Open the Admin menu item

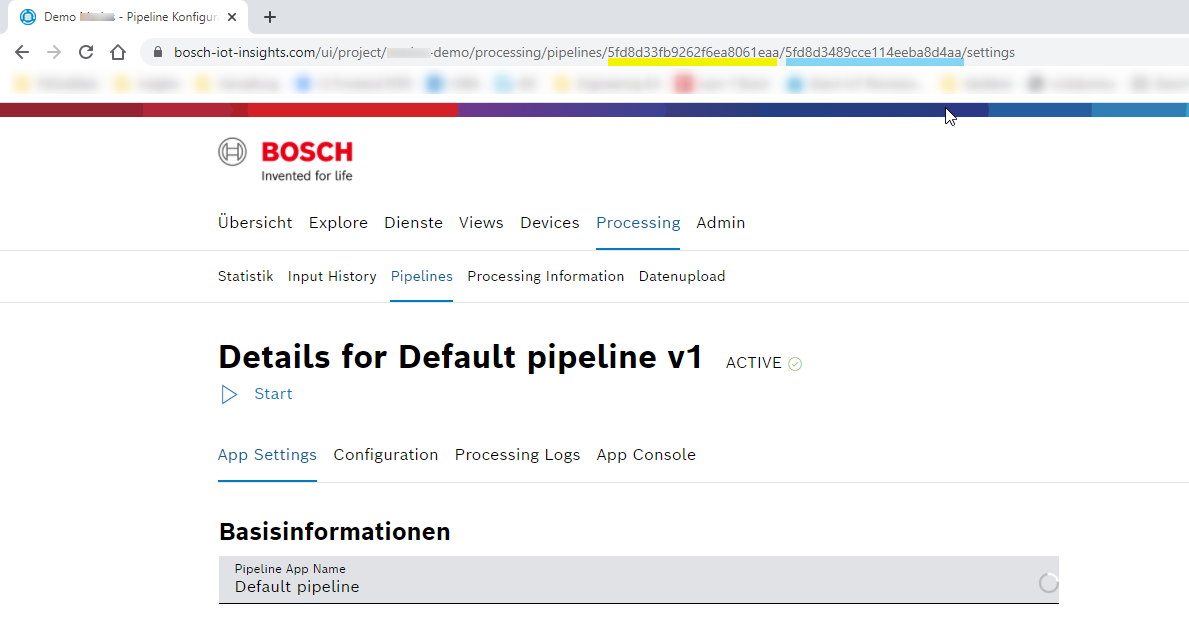[720, 223]
